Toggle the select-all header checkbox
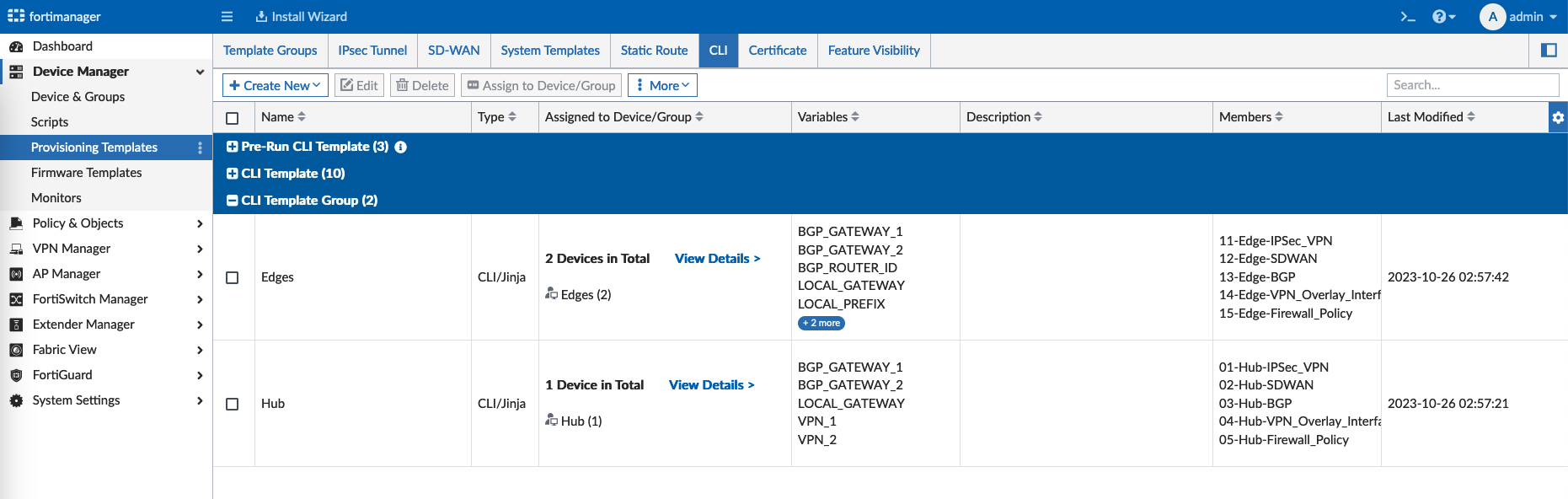This screenshot has height=499, width=1568. [x=233, y=118]
